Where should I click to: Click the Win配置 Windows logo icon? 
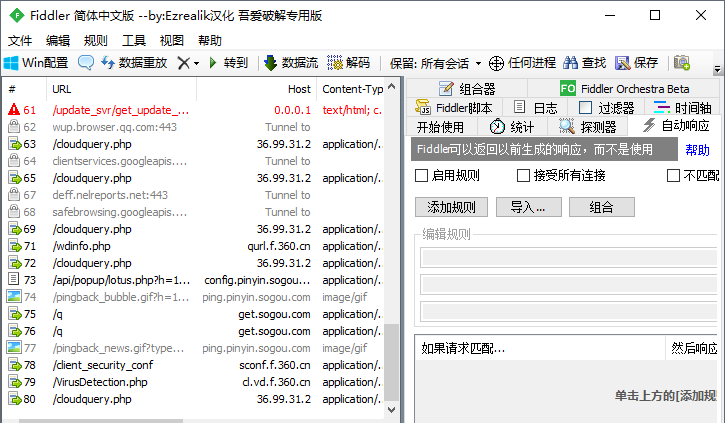[x=11, y=62]
